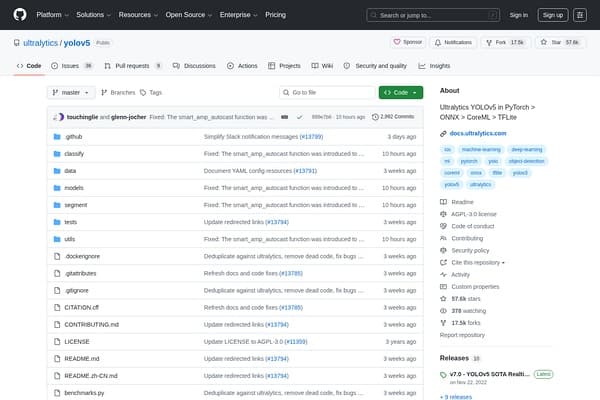This screenshot has width=600, height=400.
Task: Open the Projects tab
Action: click(x=284, y=66)
